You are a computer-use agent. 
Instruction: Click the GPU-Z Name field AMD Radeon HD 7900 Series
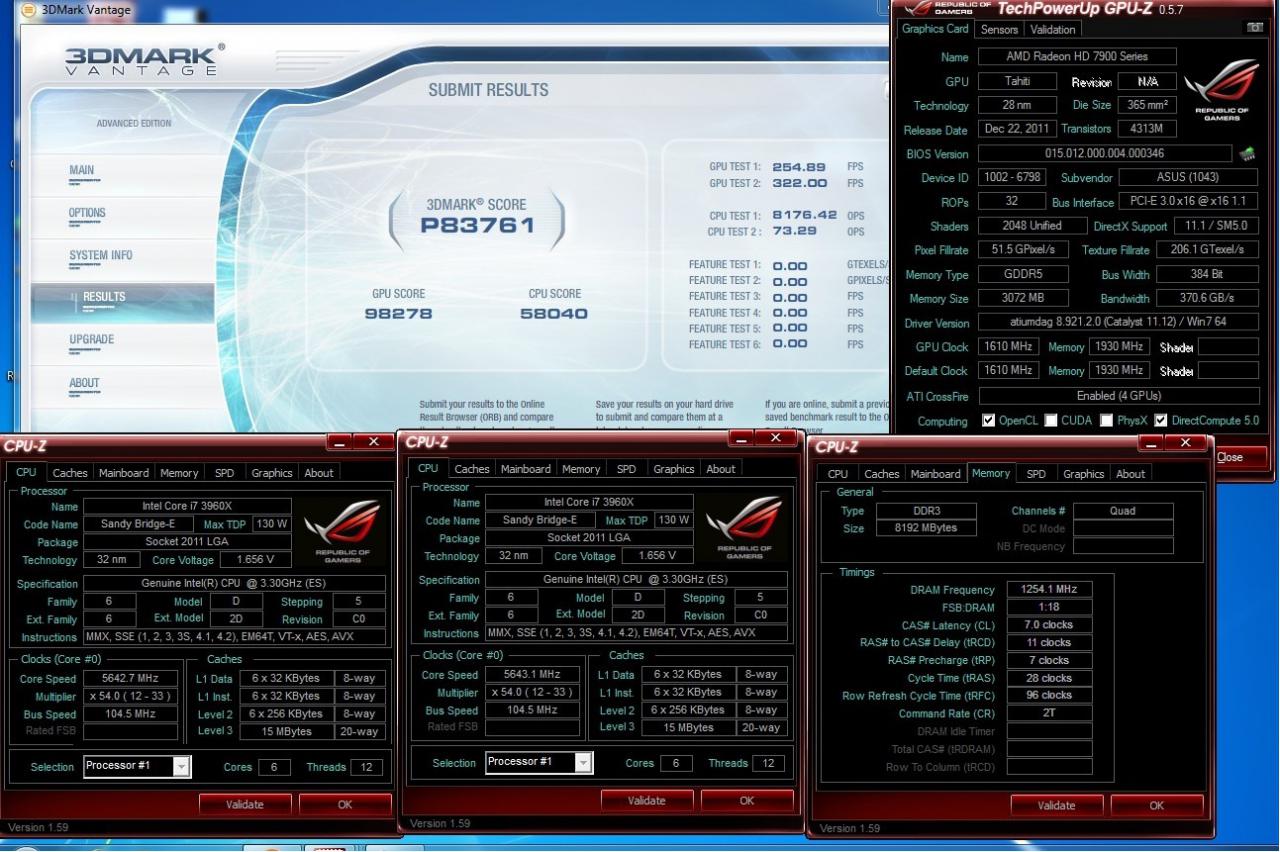tap(1077, 57)
